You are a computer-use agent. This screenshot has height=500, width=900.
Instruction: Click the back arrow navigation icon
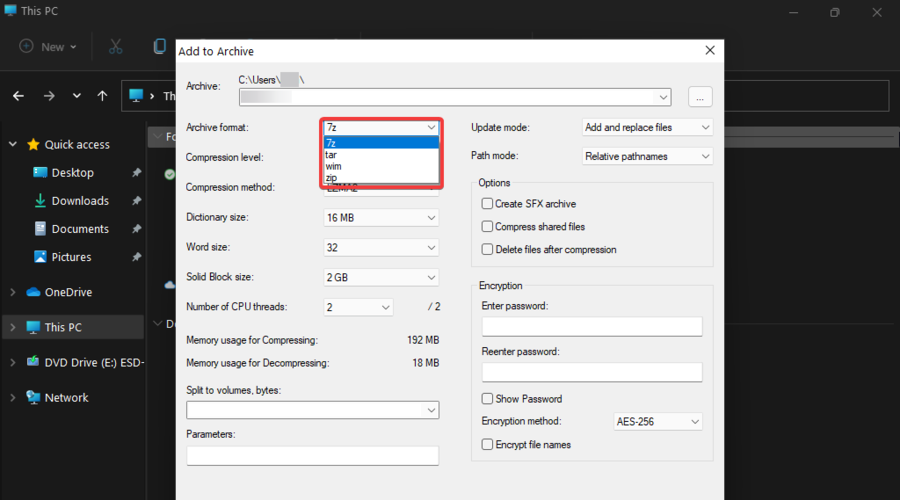(x=18, y=96)
